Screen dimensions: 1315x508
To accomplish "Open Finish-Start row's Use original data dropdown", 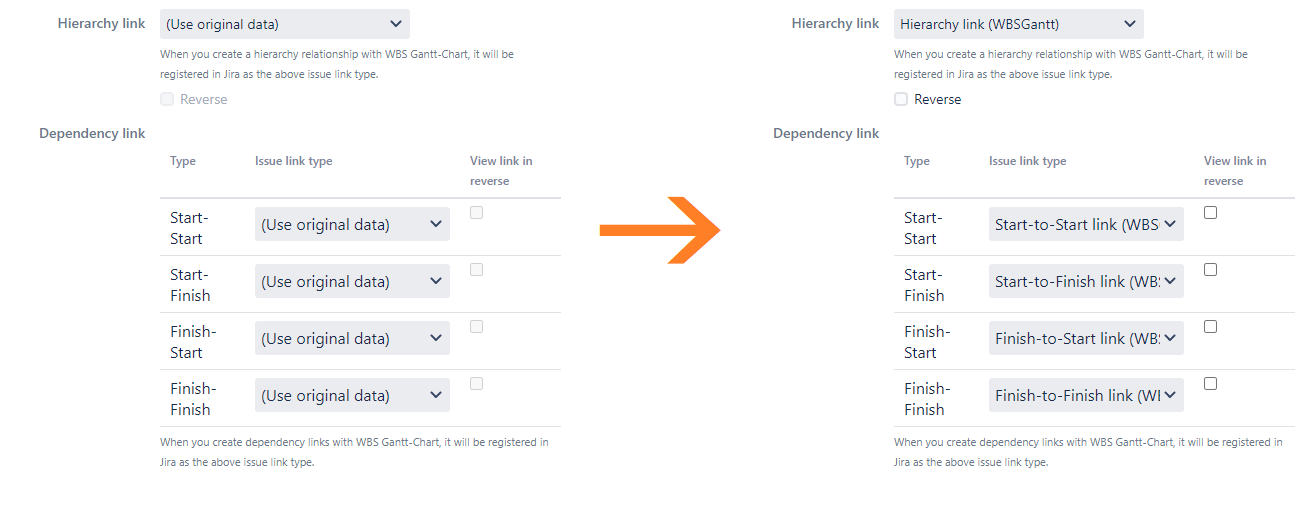I will [352, 339].
